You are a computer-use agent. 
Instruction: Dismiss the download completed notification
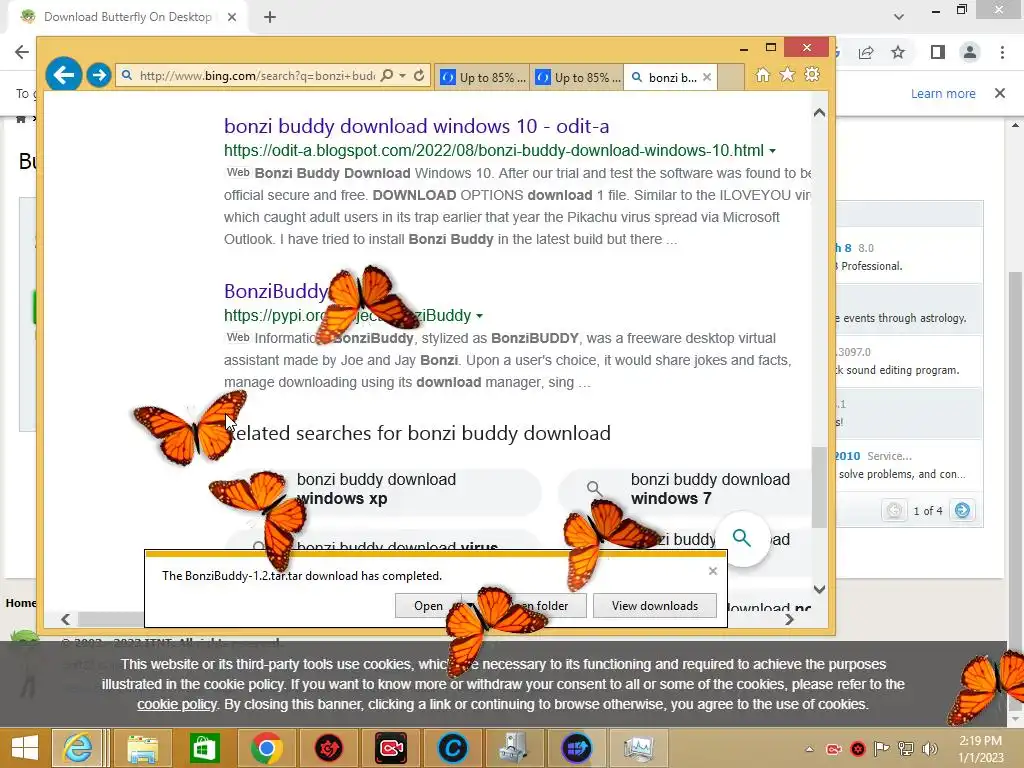(712, 571)
